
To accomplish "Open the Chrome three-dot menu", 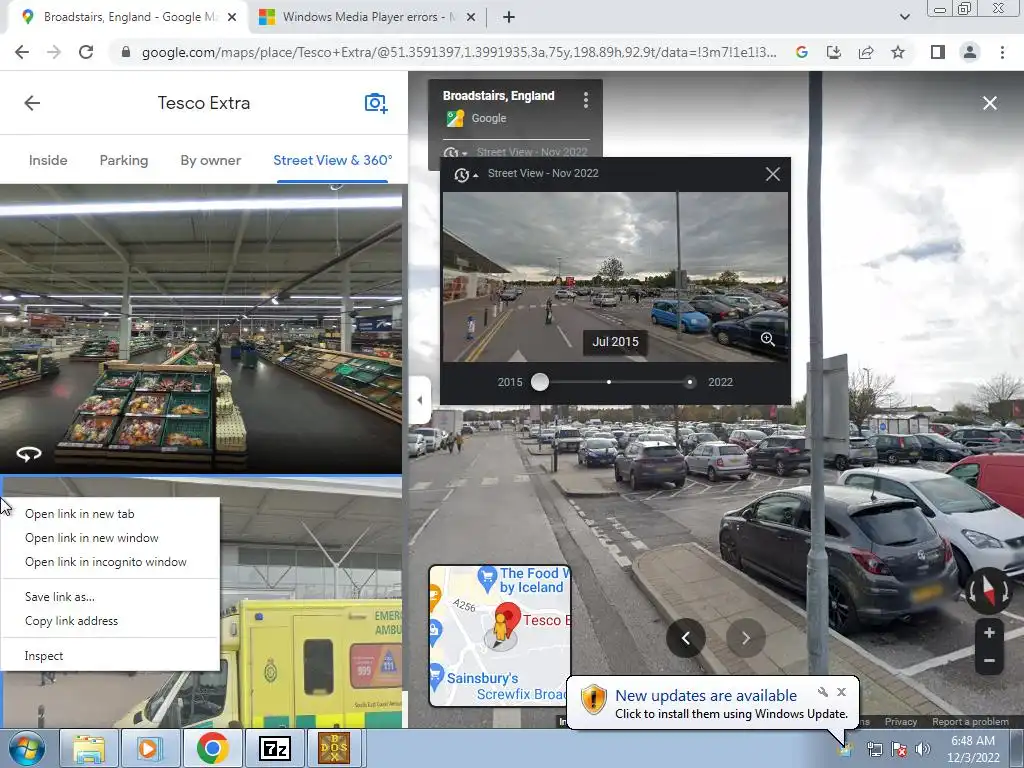I will [1002, 52].
